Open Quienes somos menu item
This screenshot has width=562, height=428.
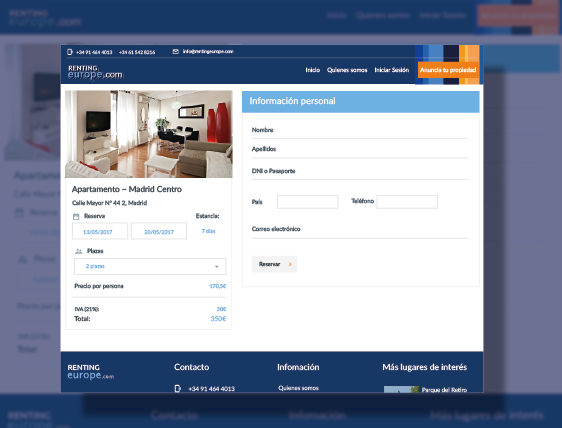[347, 70]
